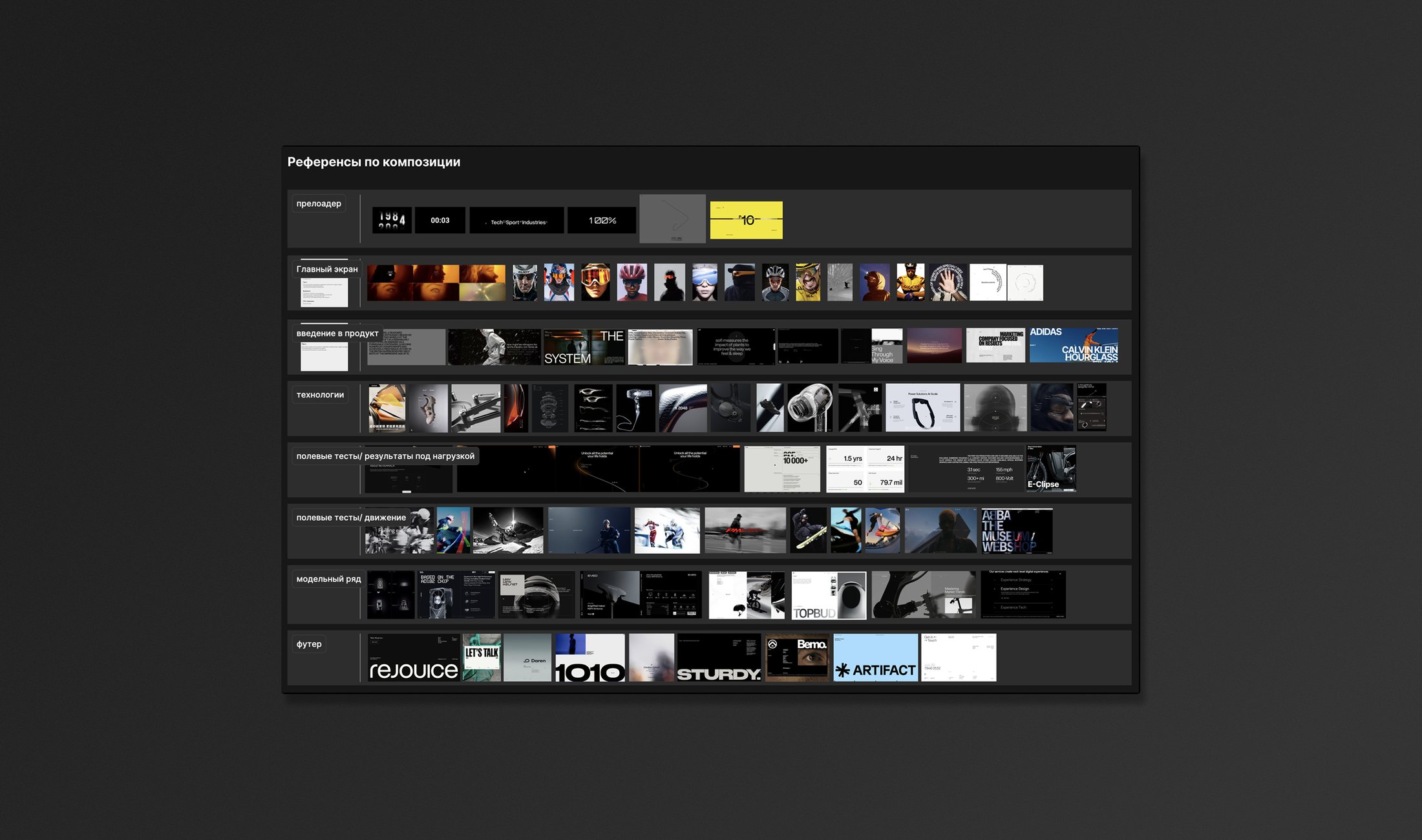
Task: Open the 'MARKETING COMPANY FOCUSED ON RESULTS' thumbnail
Action: 995,346
